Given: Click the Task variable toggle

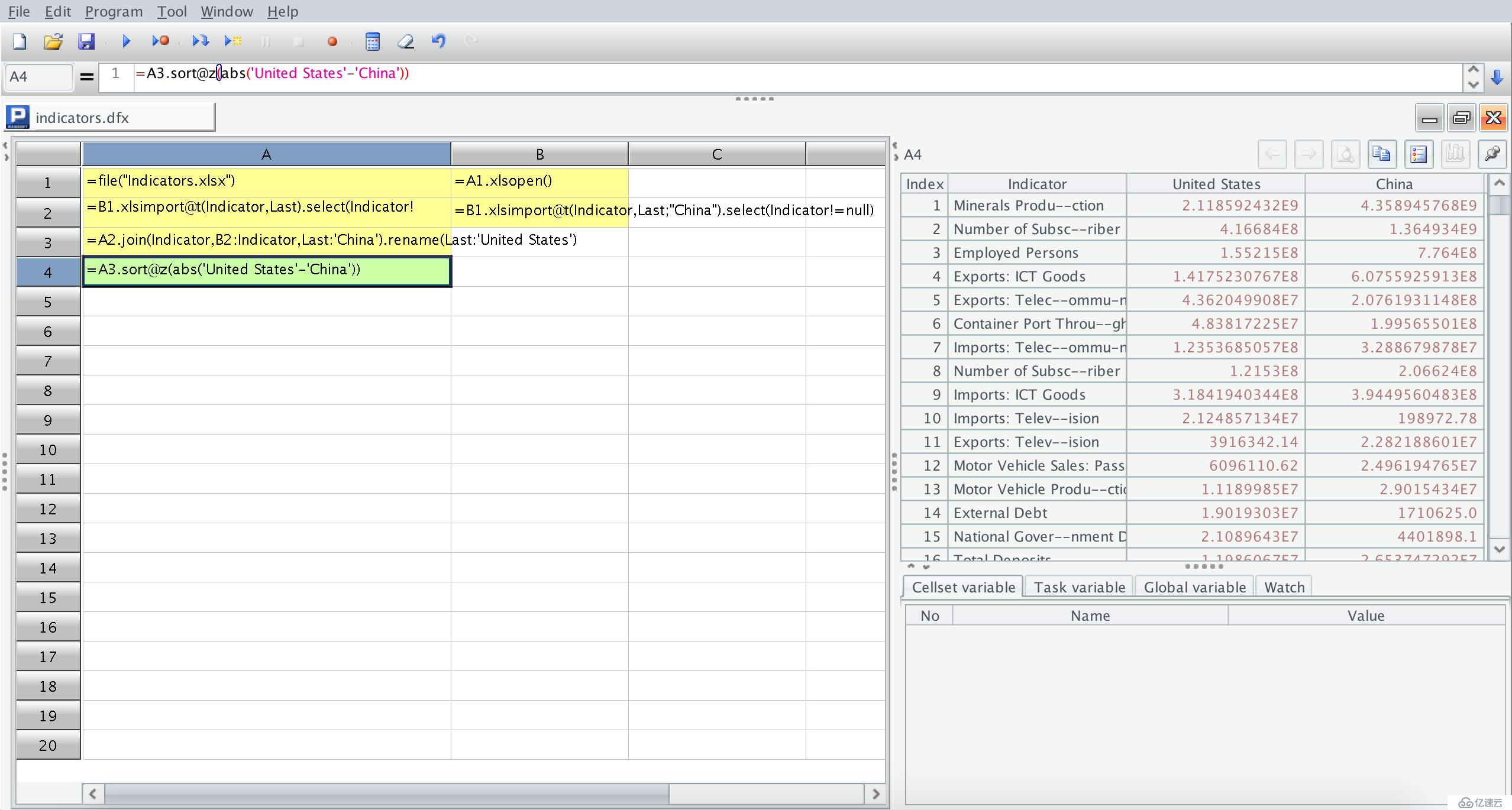Looking at the screenshot, I should 1079,587.
